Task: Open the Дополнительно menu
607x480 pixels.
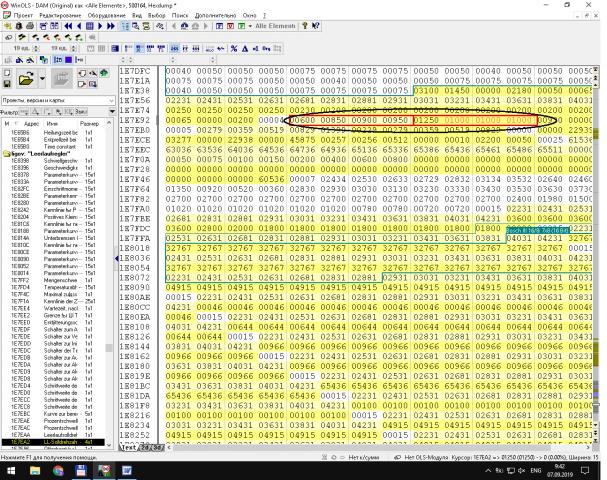Action: [x=215, y=15]
